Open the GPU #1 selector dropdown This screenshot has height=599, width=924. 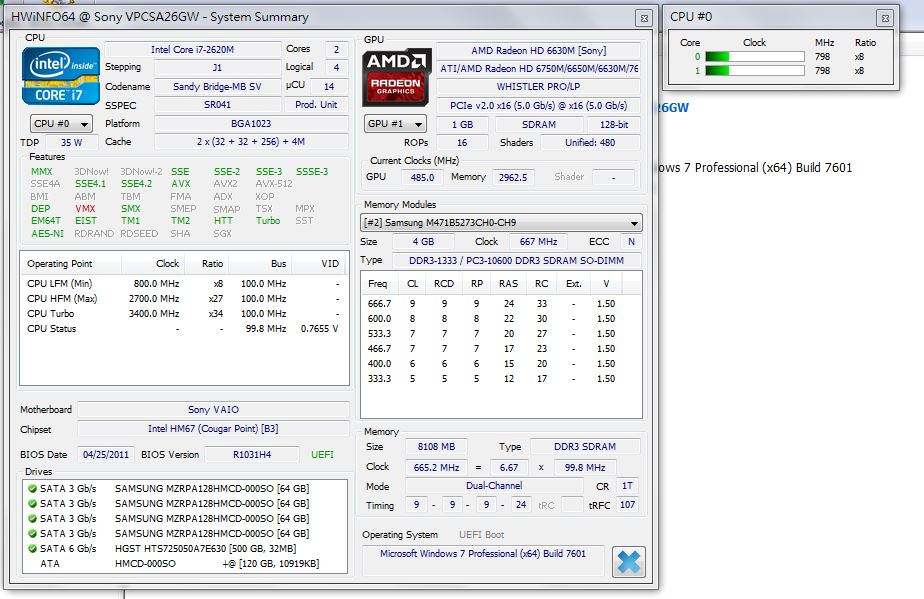tap(395, 124)
